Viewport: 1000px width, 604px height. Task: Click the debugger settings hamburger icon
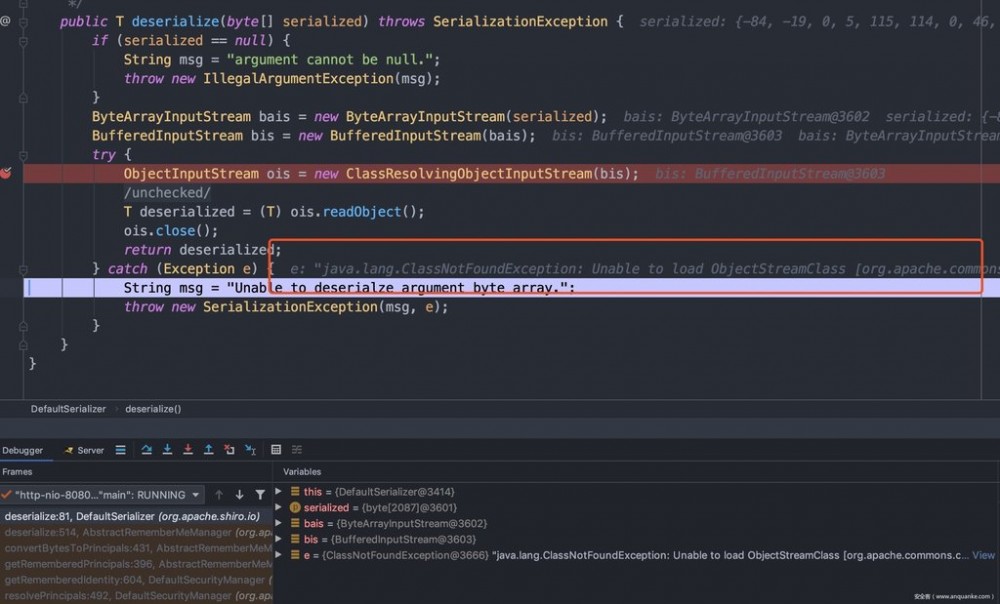pyautogui.click(x=119, y=450)
